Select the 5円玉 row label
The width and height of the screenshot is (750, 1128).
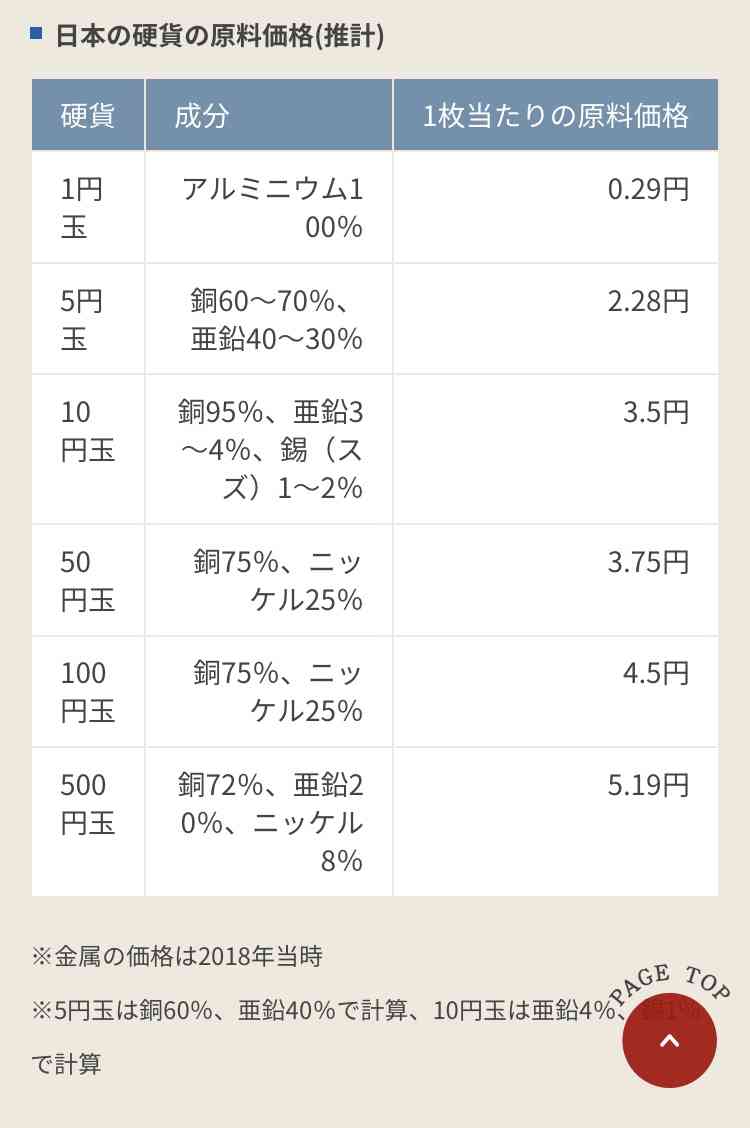81,319
